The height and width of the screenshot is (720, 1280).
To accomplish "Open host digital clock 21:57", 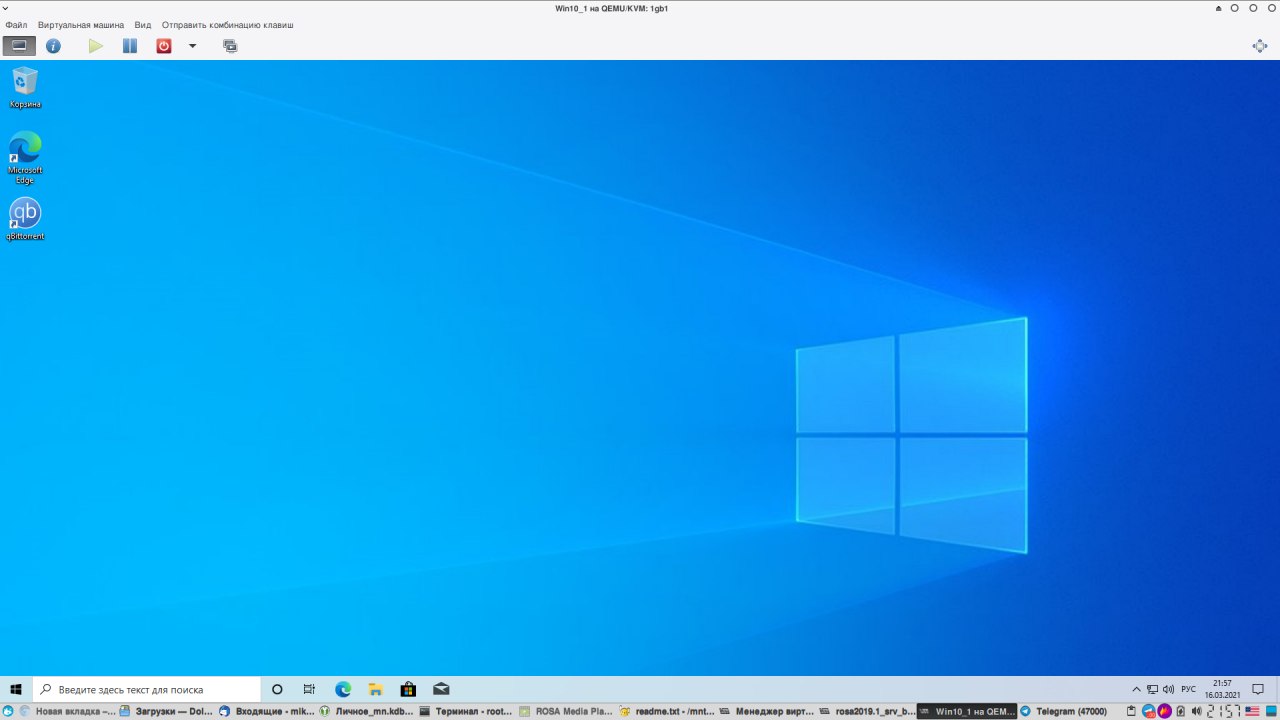I will (x=1224, y=711).
